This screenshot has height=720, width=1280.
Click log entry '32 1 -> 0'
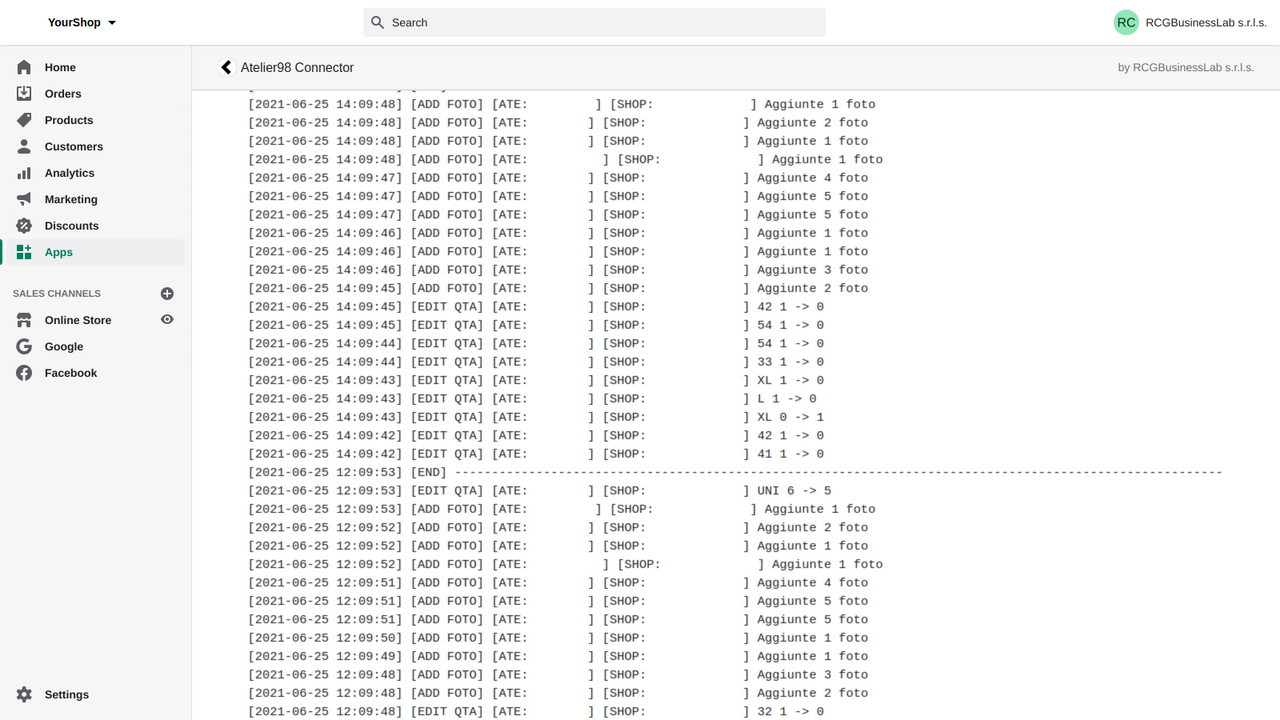(x=536, y=712)
